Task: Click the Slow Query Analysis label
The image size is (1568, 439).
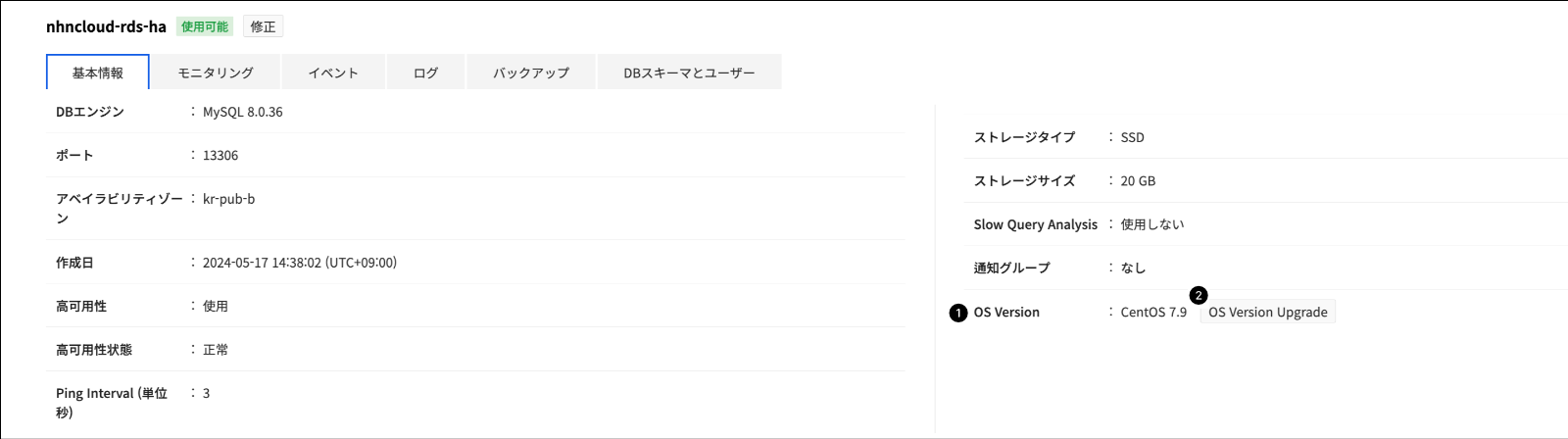Action: [1035, 224]
